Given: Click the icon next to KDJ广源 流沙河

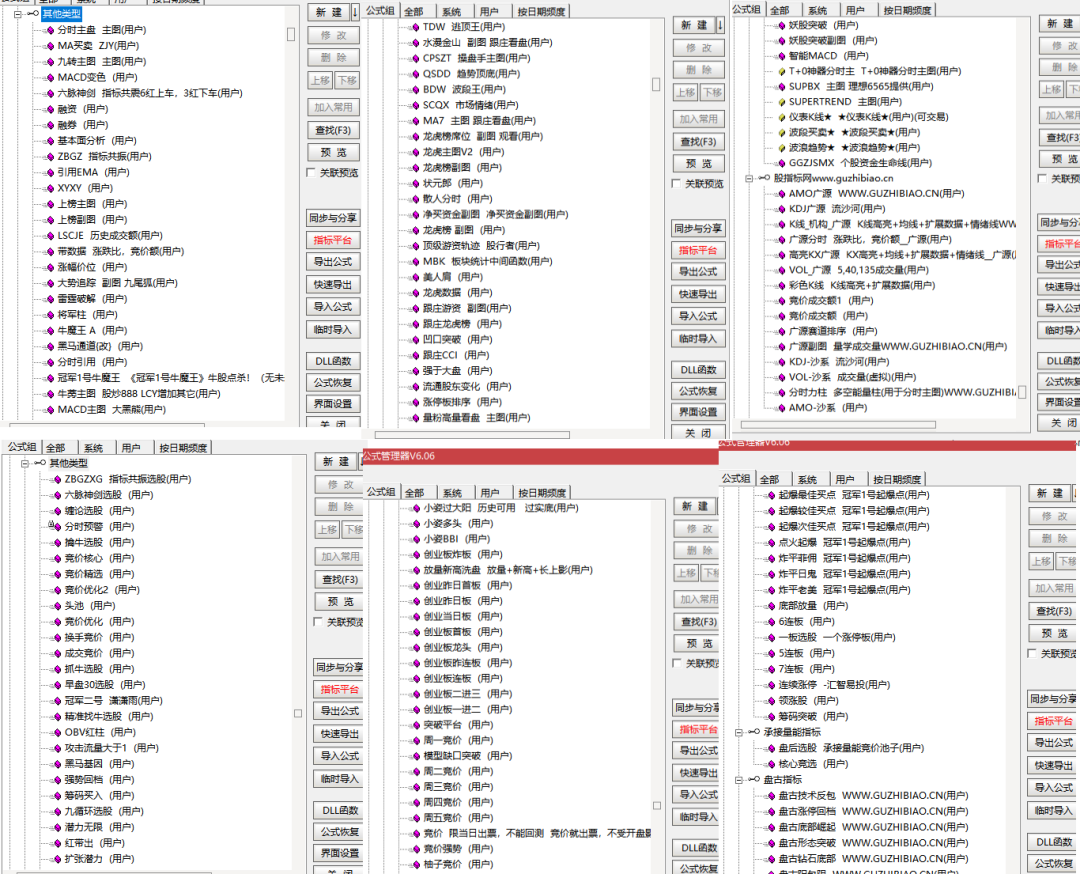Looking at the screenshot, I should (781, 209).
